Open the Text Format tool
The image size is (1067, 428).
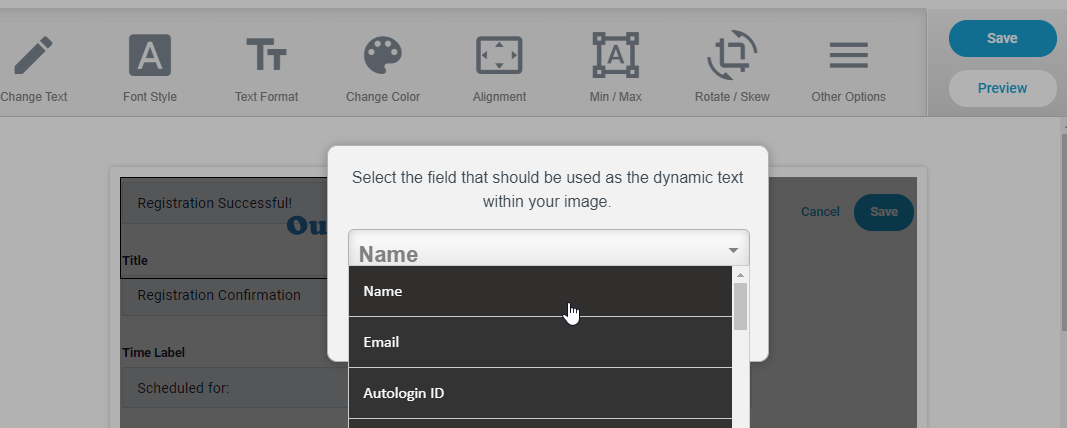tap(266, 68)
